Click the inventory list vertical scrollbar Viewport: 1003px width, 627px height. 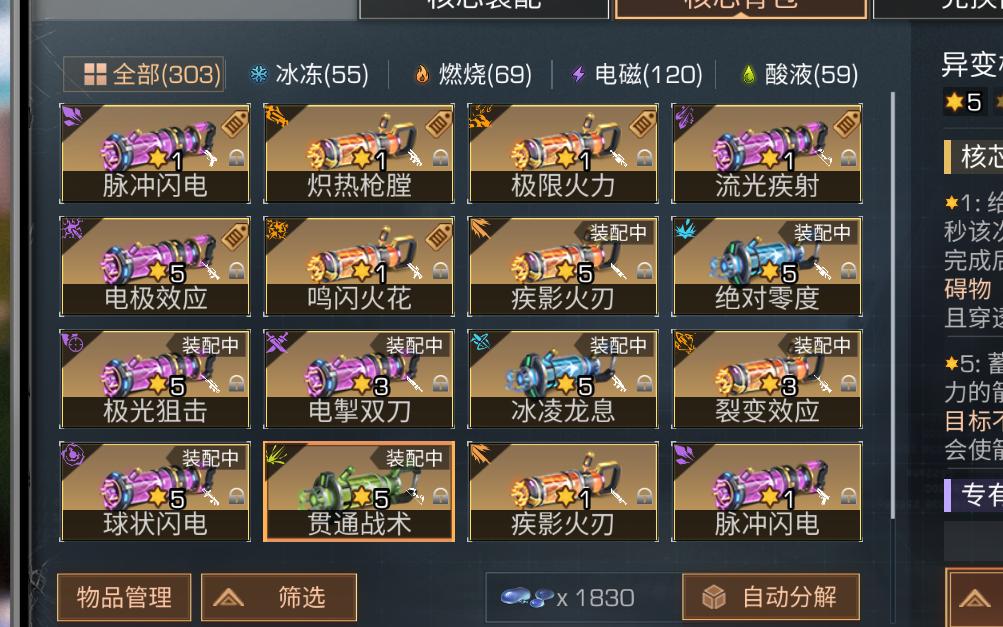pyautogui.click(x=893, y=306)
